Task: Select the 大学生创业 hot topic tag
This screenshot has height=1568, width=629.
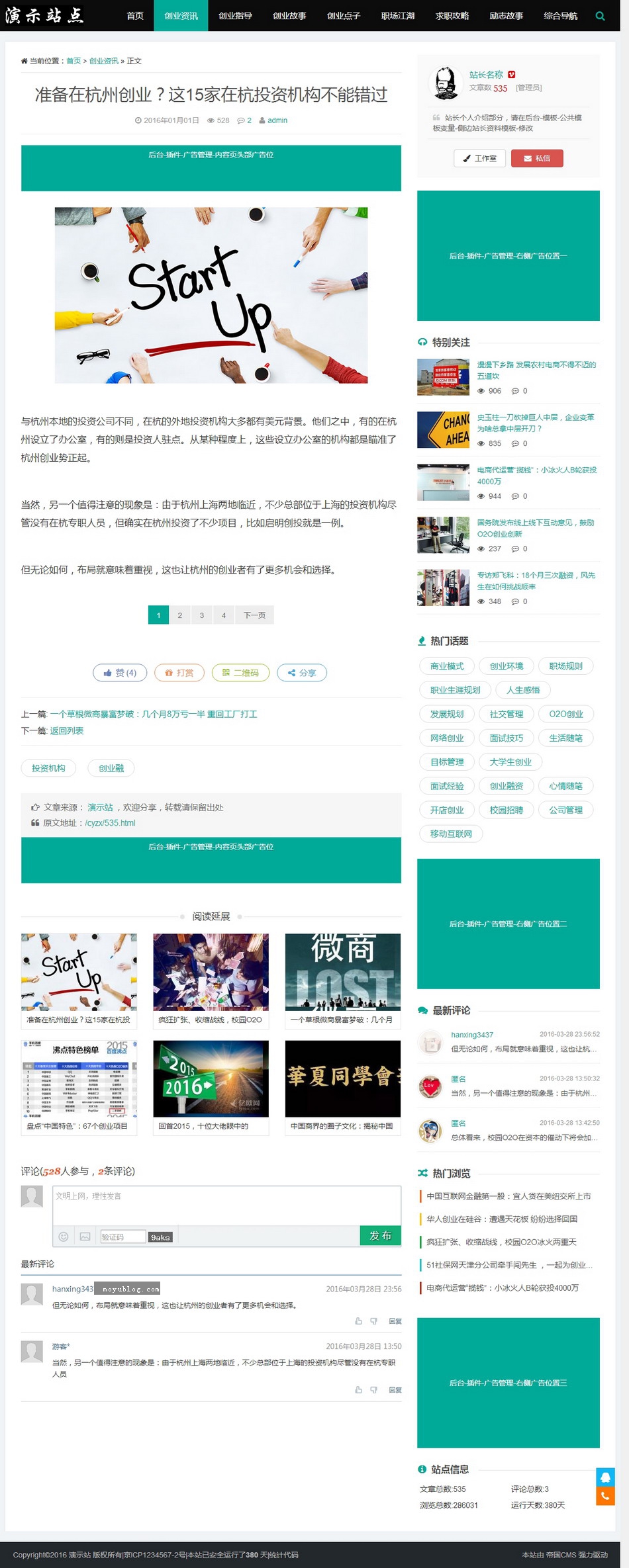Action: pos(510,762)
